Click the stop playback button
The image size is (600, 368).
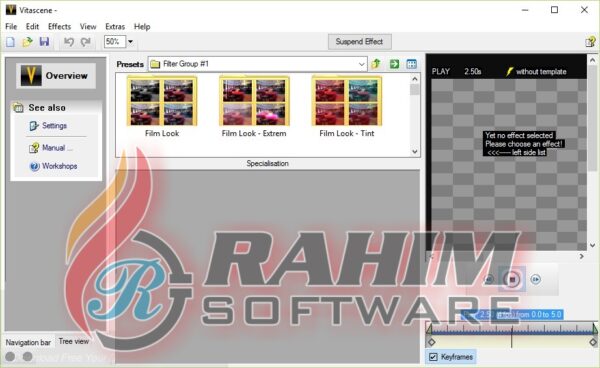[x=512, y=279]
